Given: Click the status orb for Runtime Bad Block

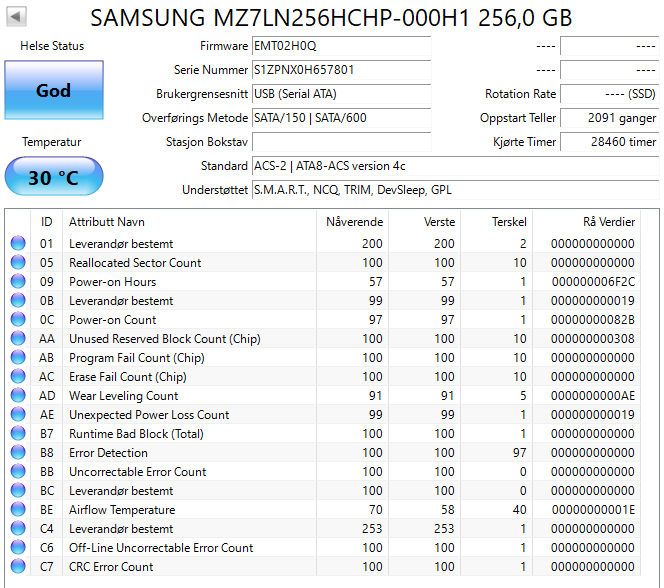Looking at the screenshot, I should [18, 433].
